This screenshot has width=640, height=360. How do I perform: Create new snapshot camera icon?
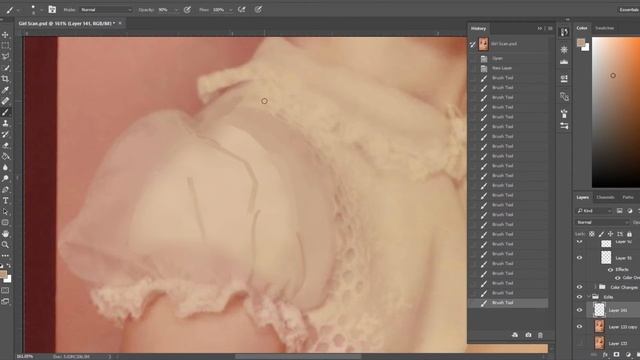pyautogui.click(x=528, y=335)
